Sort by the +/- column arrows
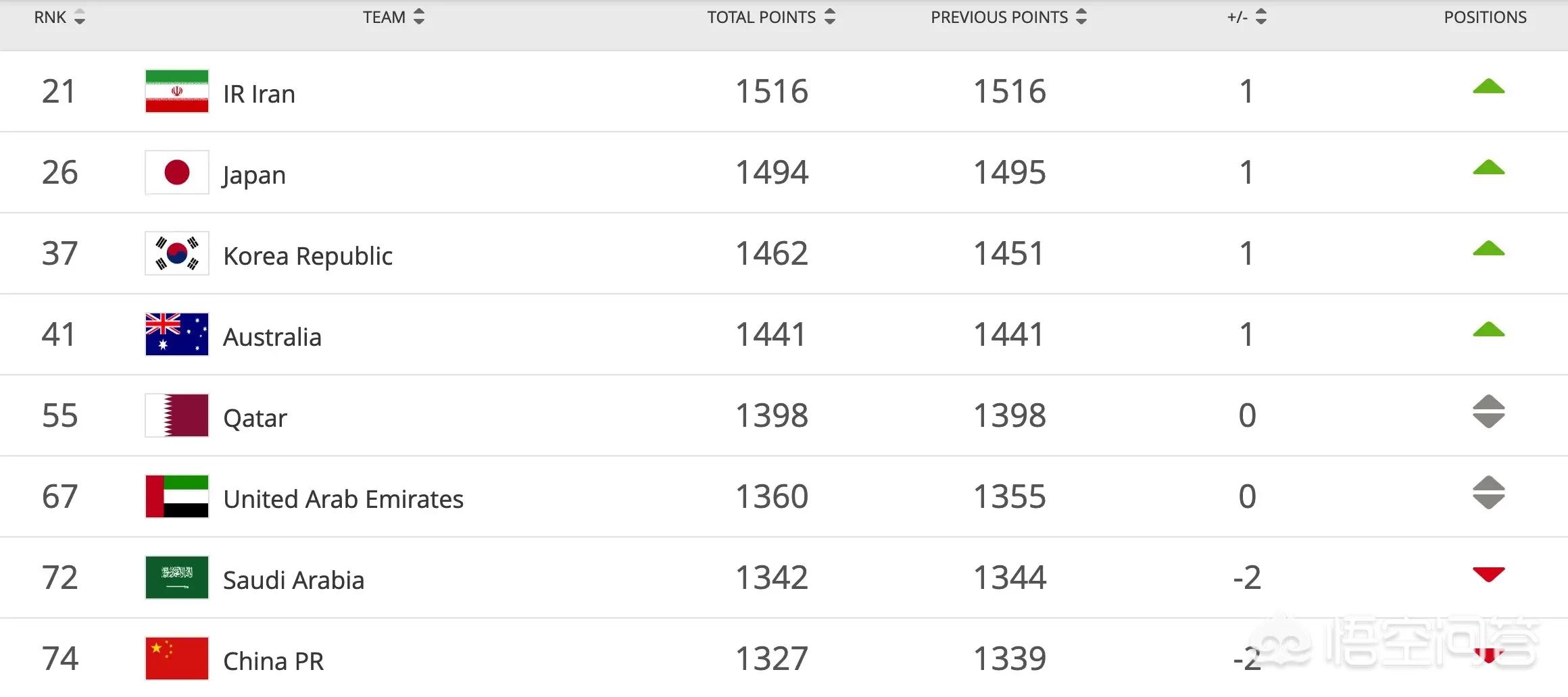The width and height of the screenshot is (1568, 697). (1261, 18)
